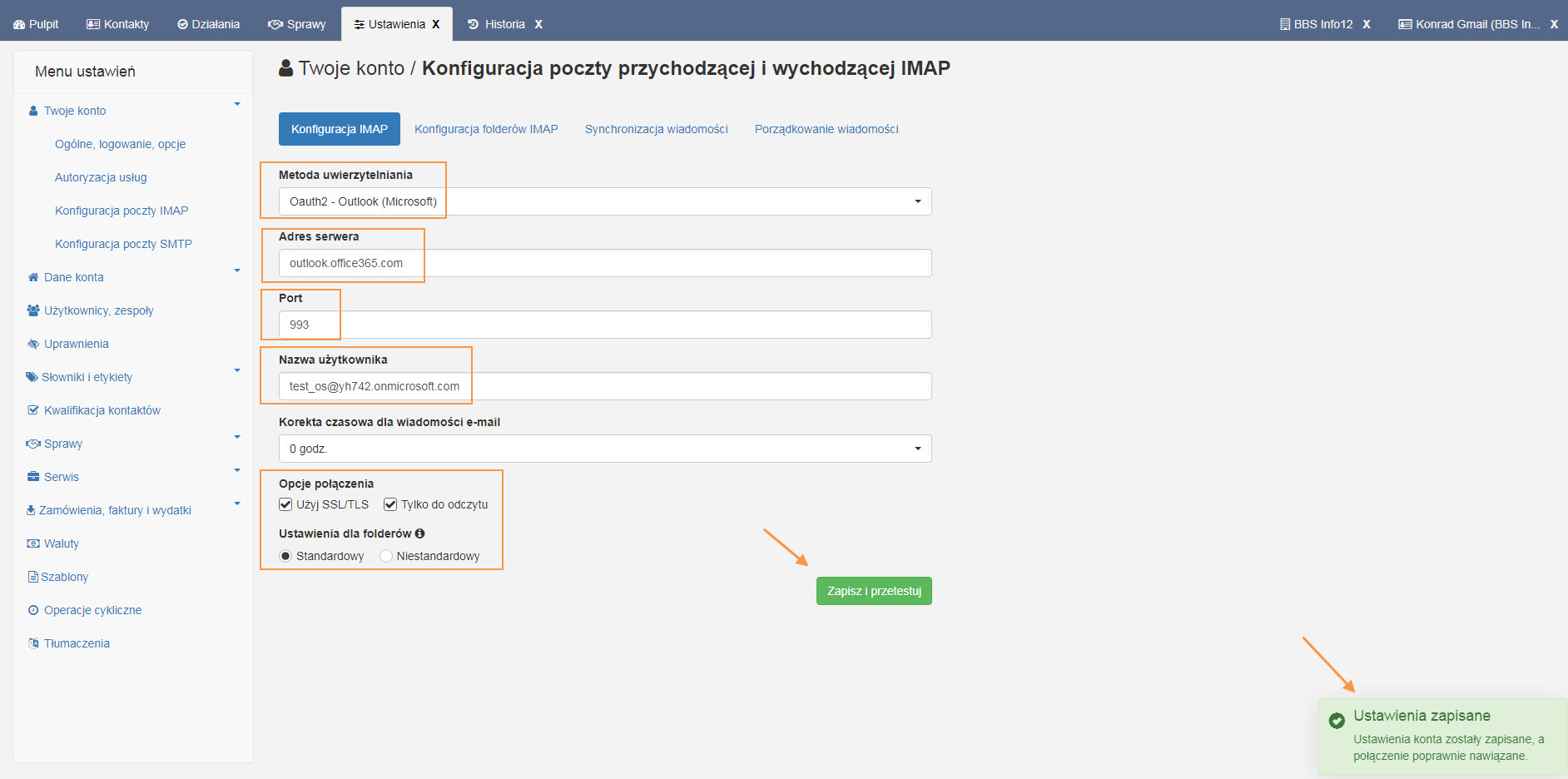
Task: Toggle the Użyj SSL/TLS checkbox
Action: pos(285,504)
